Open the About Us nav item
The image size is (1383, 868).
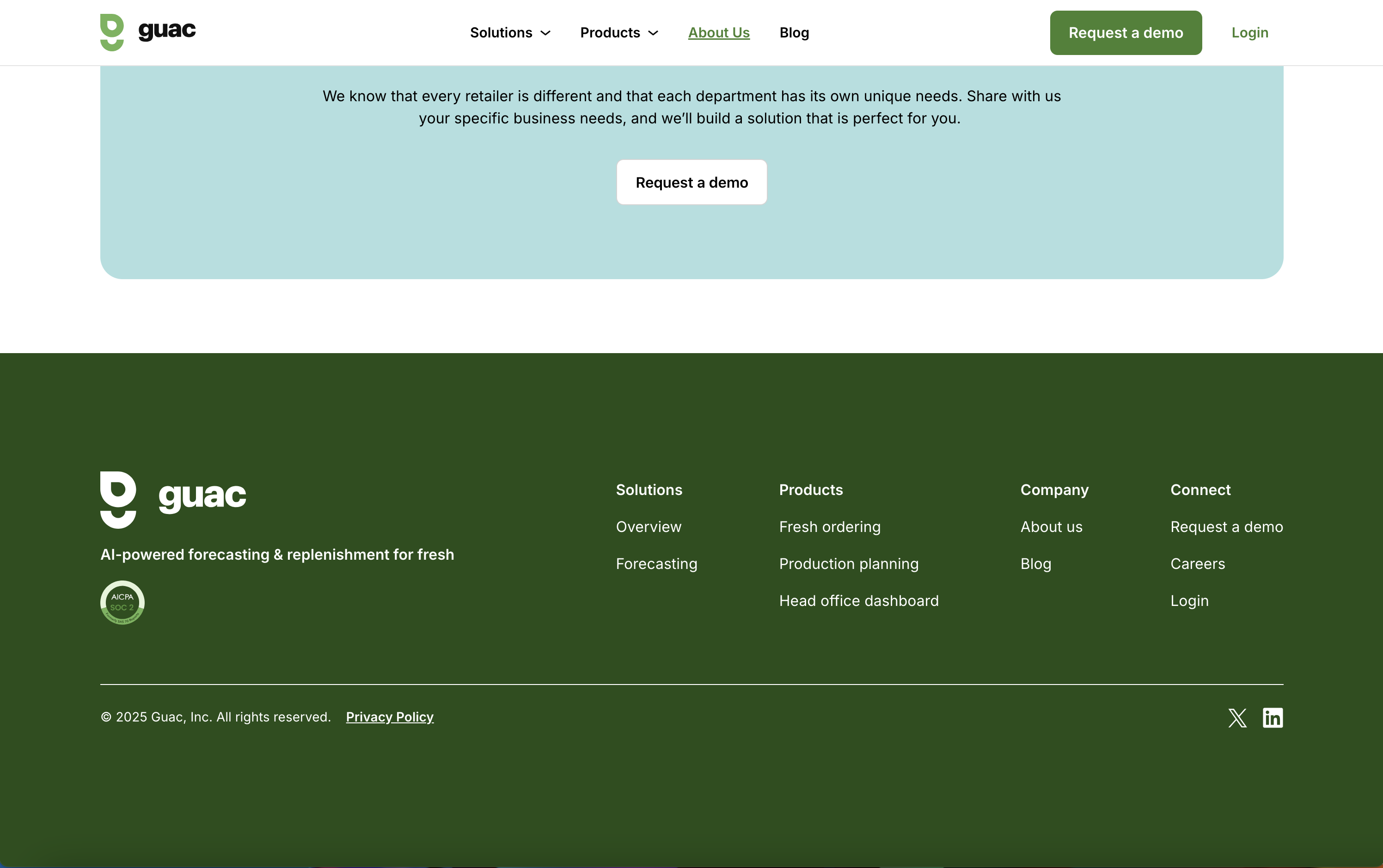pos(719,33)
